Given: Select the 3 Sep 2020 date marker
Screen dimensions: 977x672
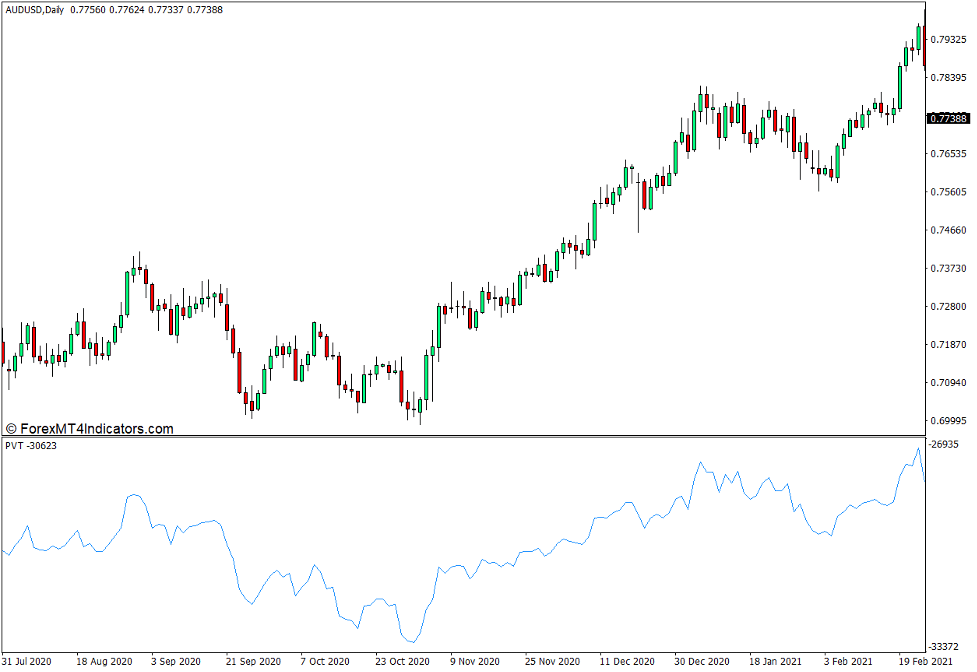Looking at the screenshot, I should tap(175, 662).
